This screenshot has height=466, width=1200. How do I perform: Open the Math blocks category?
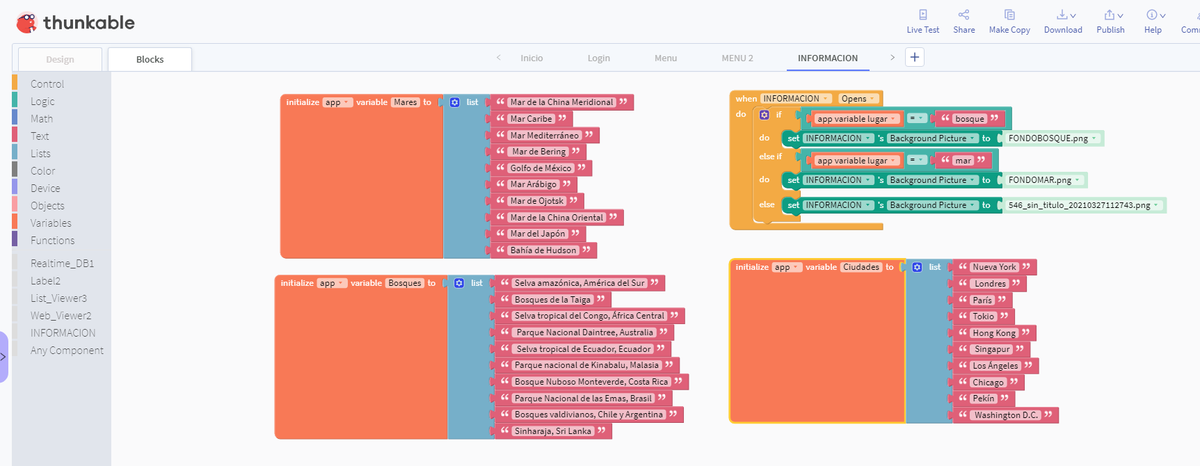tap(41, 118)
